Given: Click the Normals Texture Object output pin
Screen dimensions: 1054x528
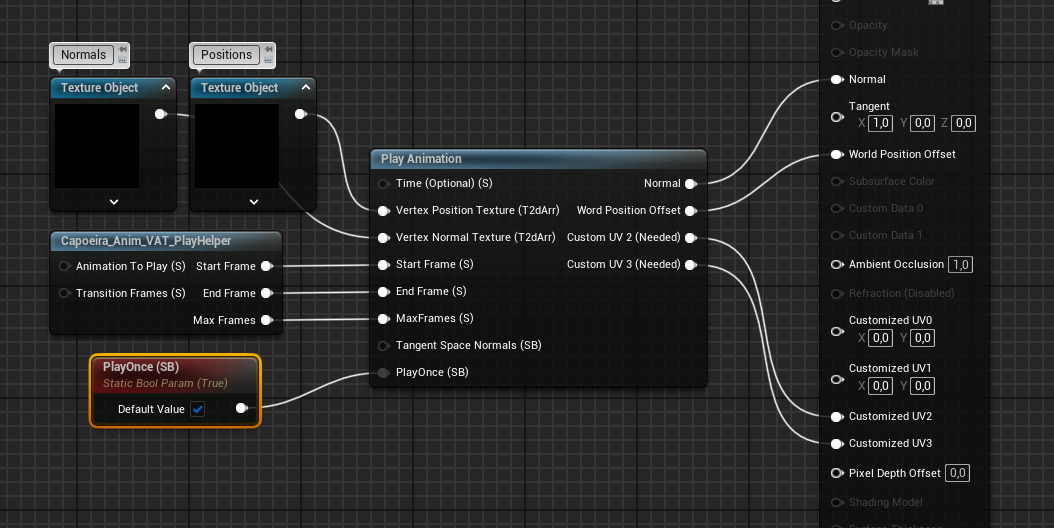Looking at the screenshot, I should click(161, 114).
